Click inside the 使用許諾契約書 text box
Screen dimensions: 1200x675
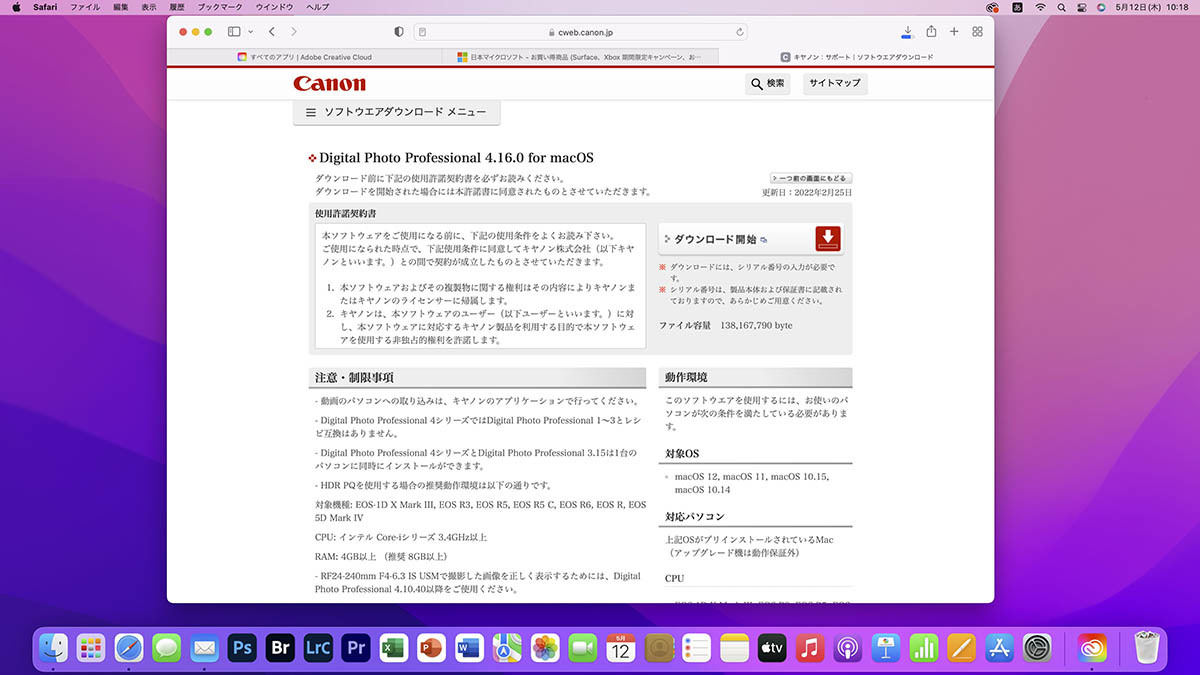pyautogui.click(x=480, y=287)
